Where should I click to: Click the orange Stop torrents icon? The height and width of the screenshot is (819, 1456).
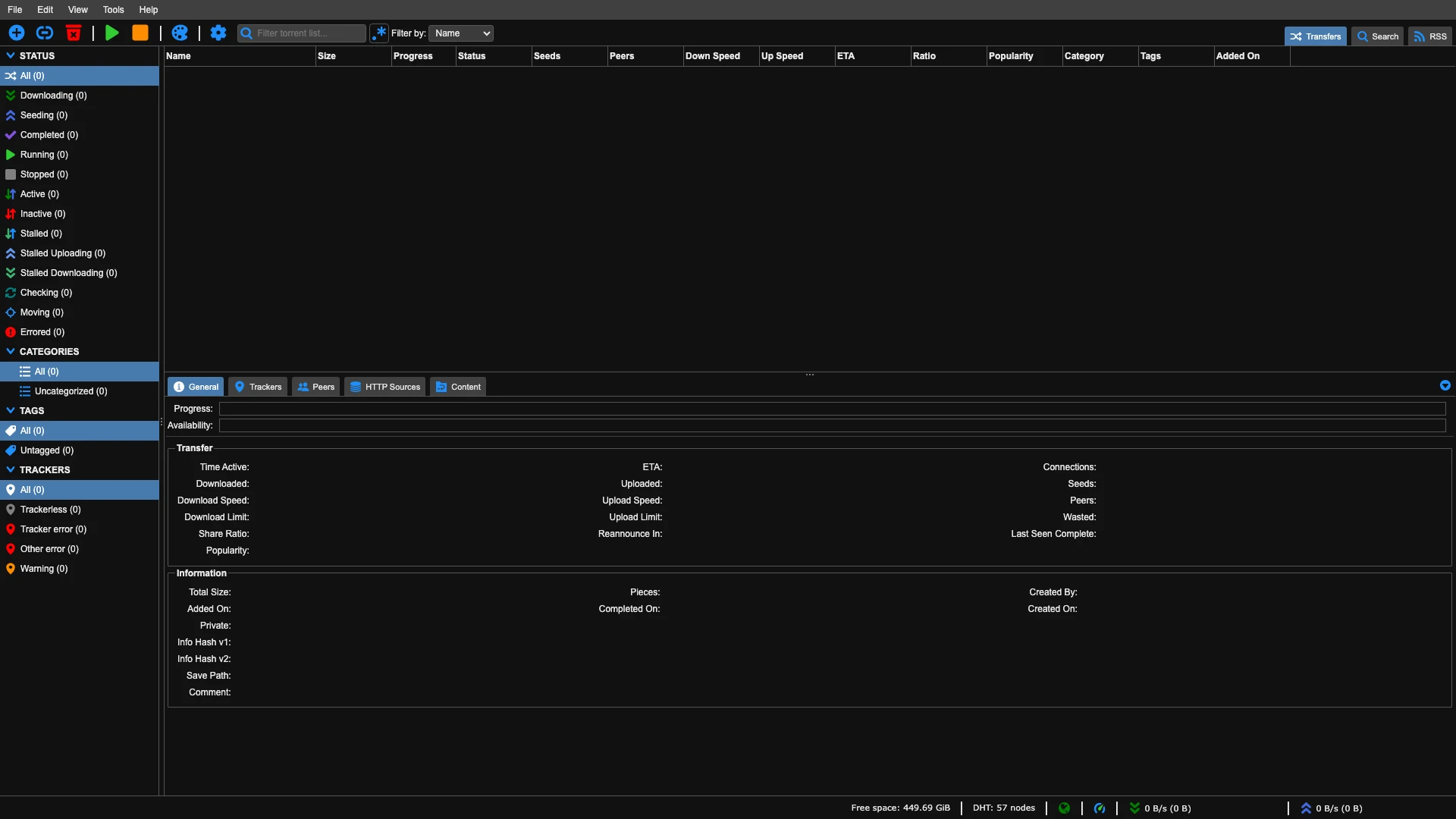(140, 33)
